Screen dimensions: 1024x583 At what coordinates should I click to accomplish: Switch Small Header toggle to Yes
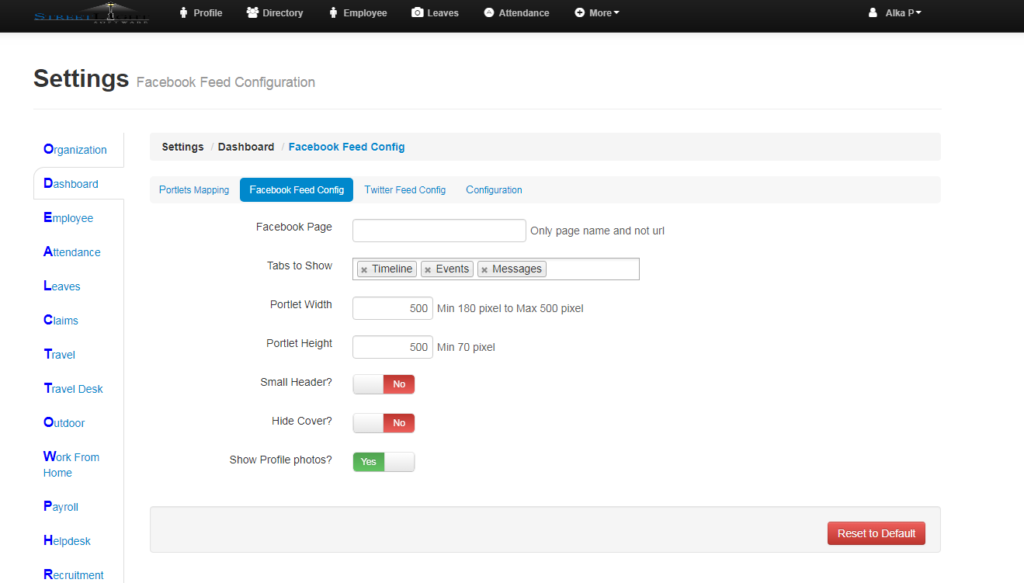point(370,384)
